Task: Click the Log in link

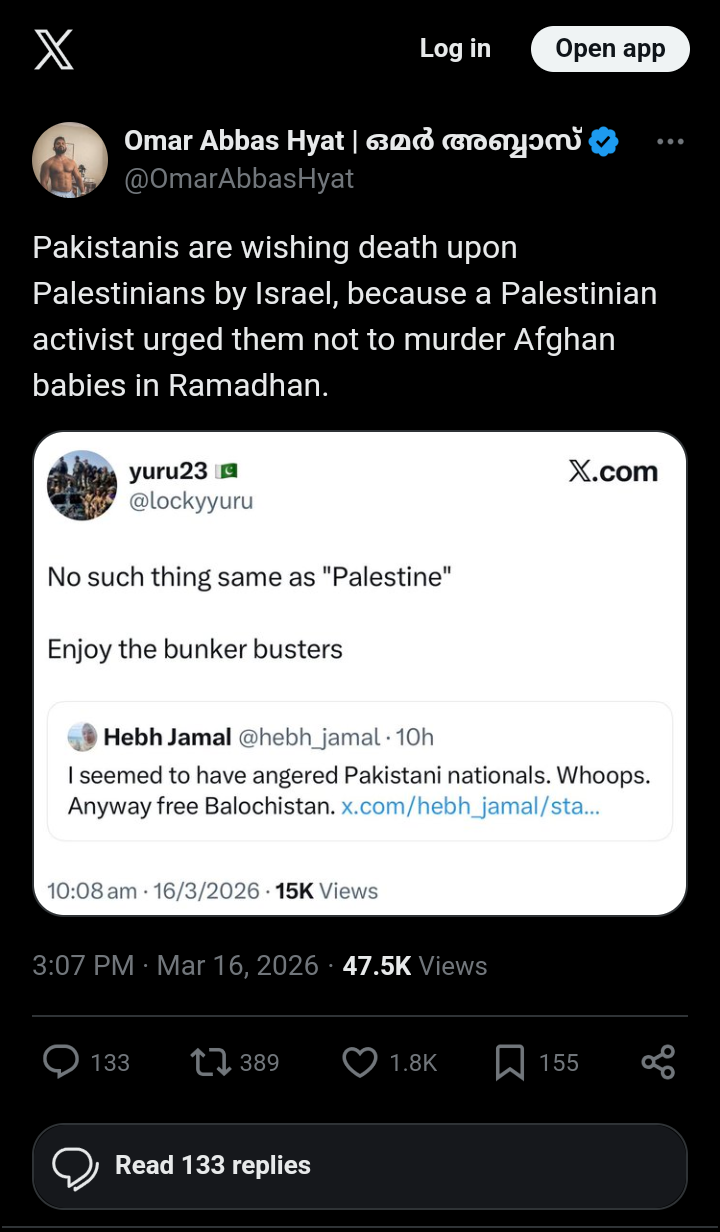Action: [455, 48]
